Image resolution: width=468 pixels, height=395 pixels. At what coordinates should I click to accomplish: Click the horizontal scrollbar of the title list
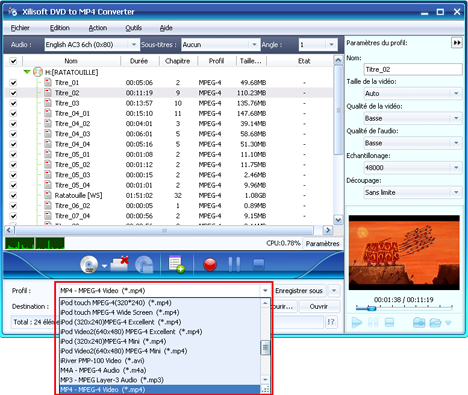[x=164, y=230]
